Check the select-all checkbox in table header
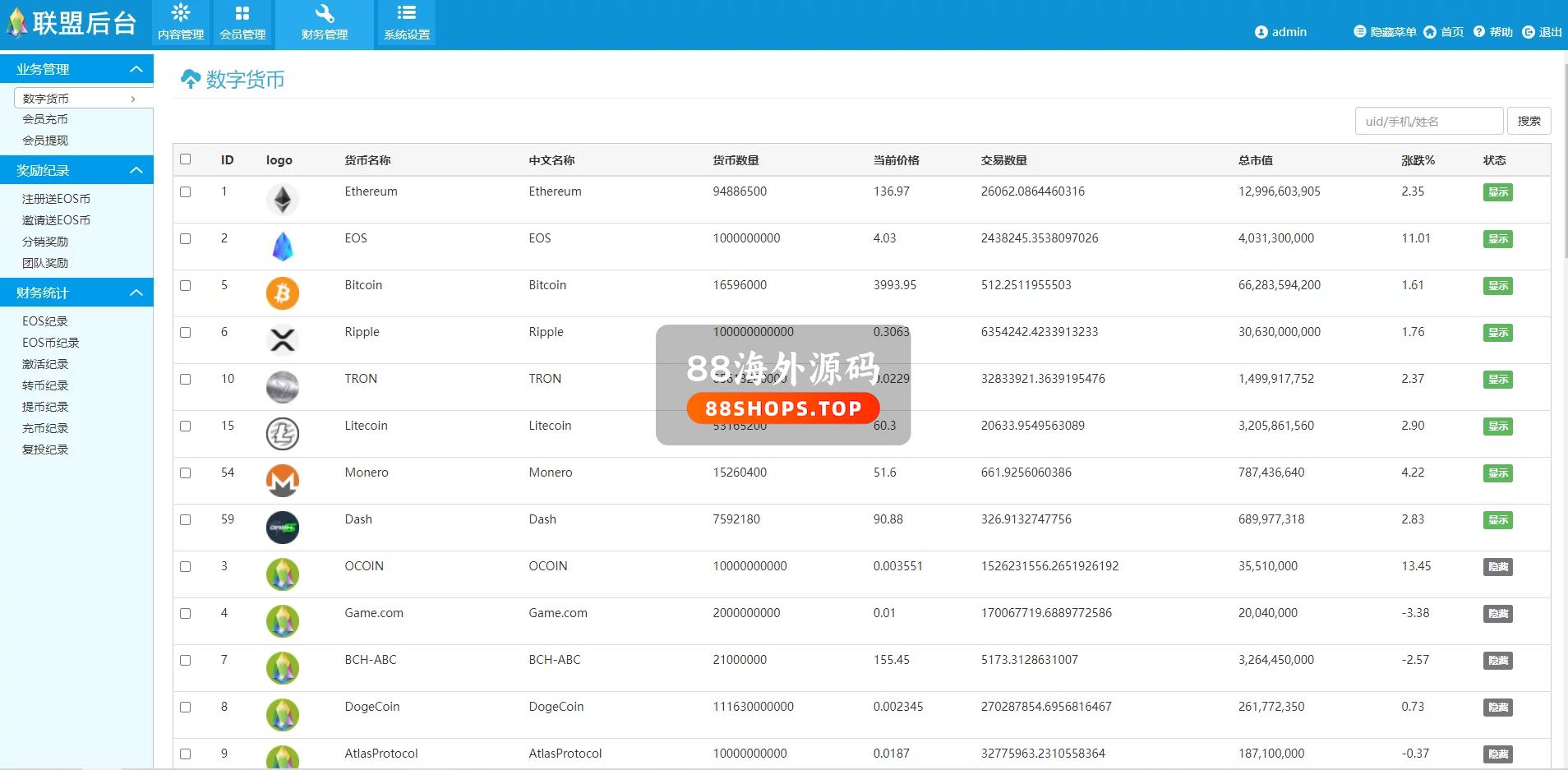 coord(186,159)
